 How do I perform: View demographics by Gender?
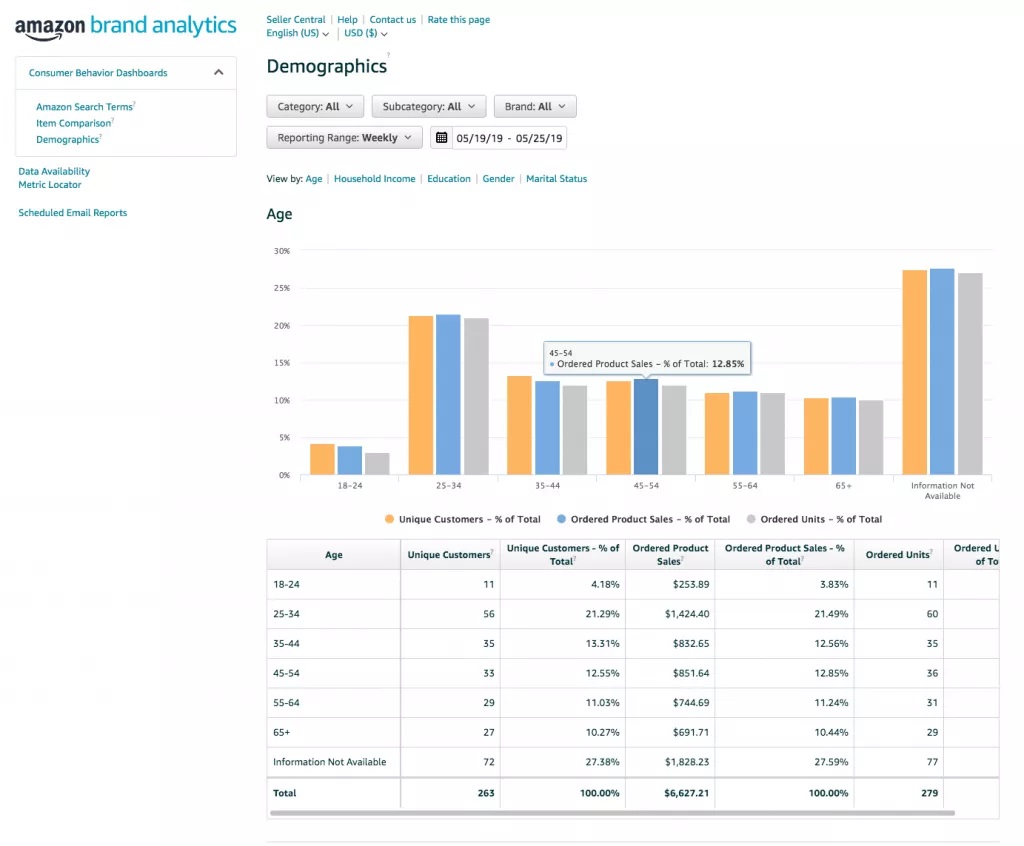pyautogui.click(x=498, y=179)
